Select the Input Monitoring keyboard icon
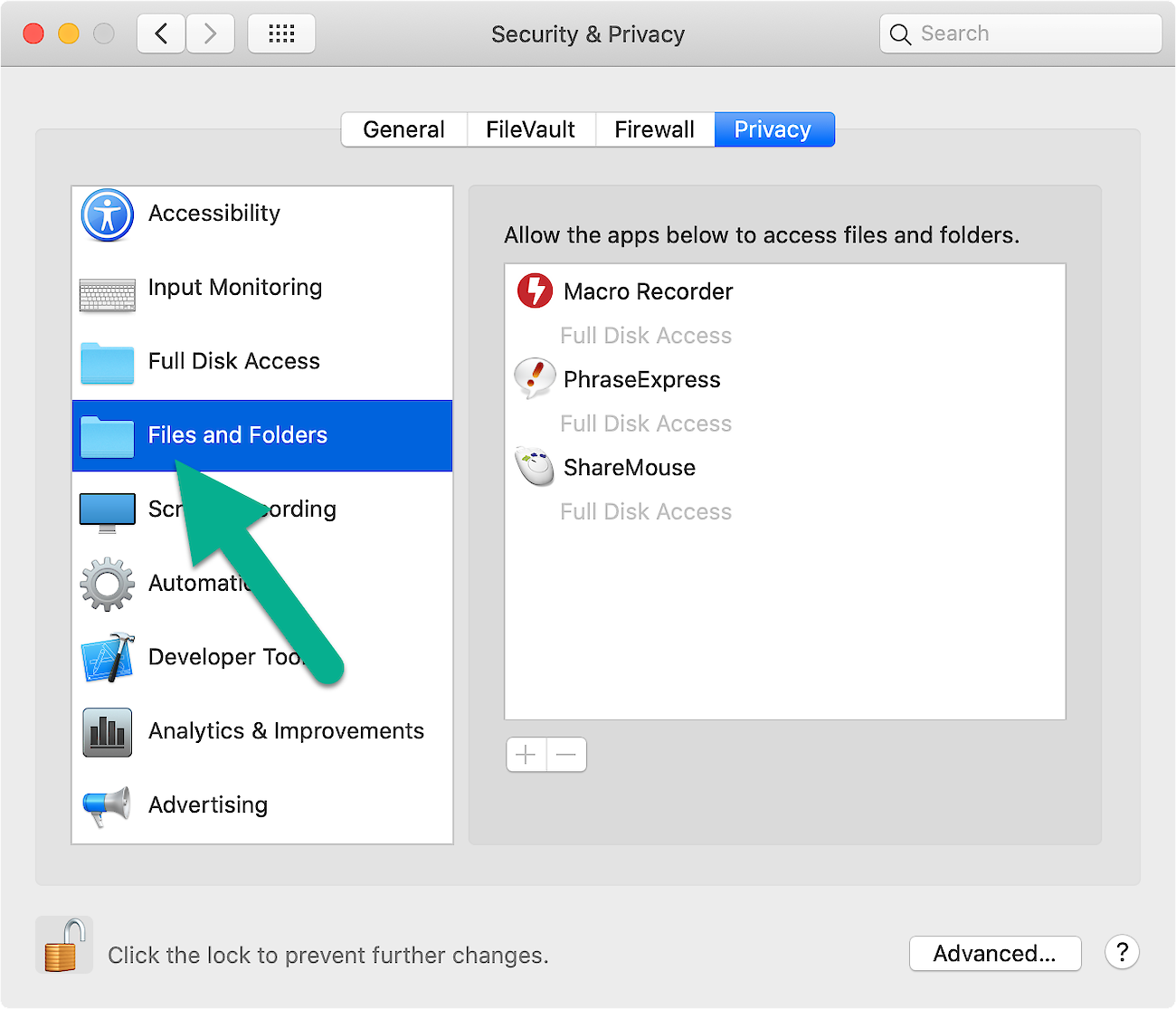Image resolution: width=1176 pixels, height=1009 pixels. (x=108, y=295)
